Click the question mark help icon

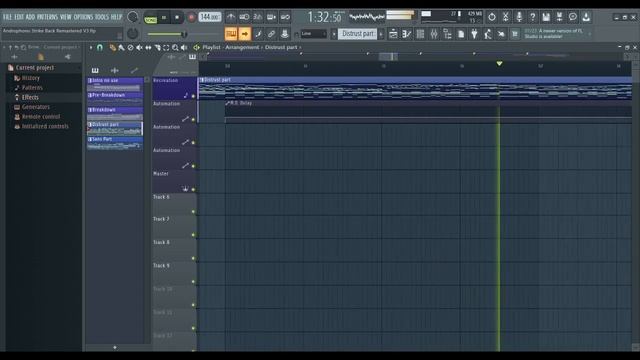pyautogui.click(x=532, y=17)
